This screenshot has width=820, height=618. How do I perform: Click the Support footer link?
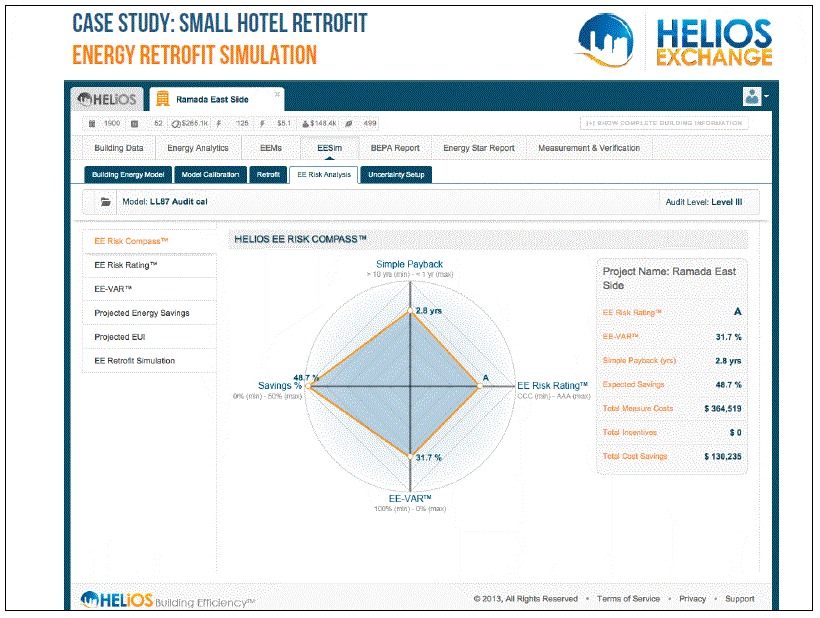click(740, 599)
